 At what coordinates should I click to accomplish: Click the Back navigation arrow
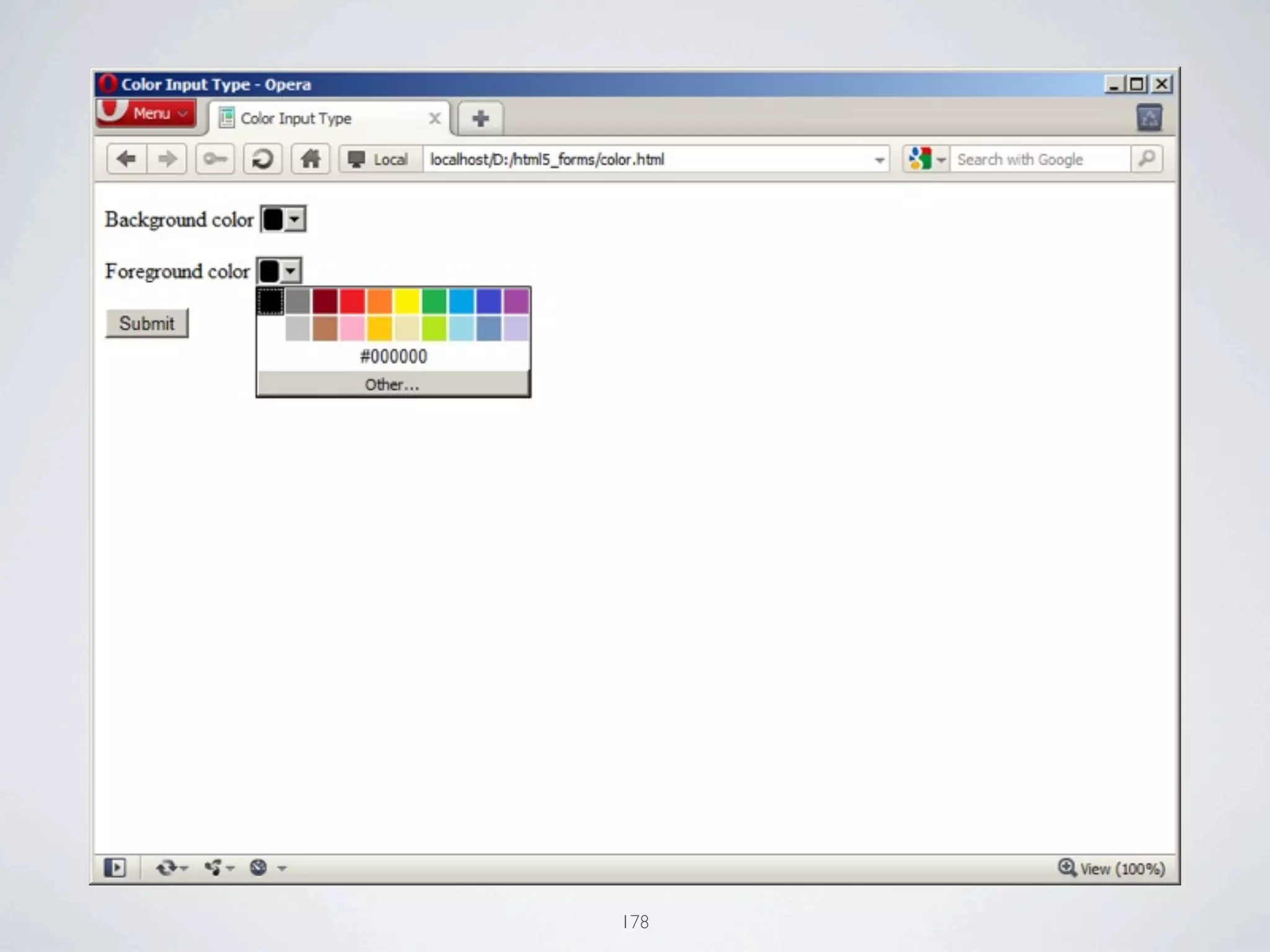(127, 159)
